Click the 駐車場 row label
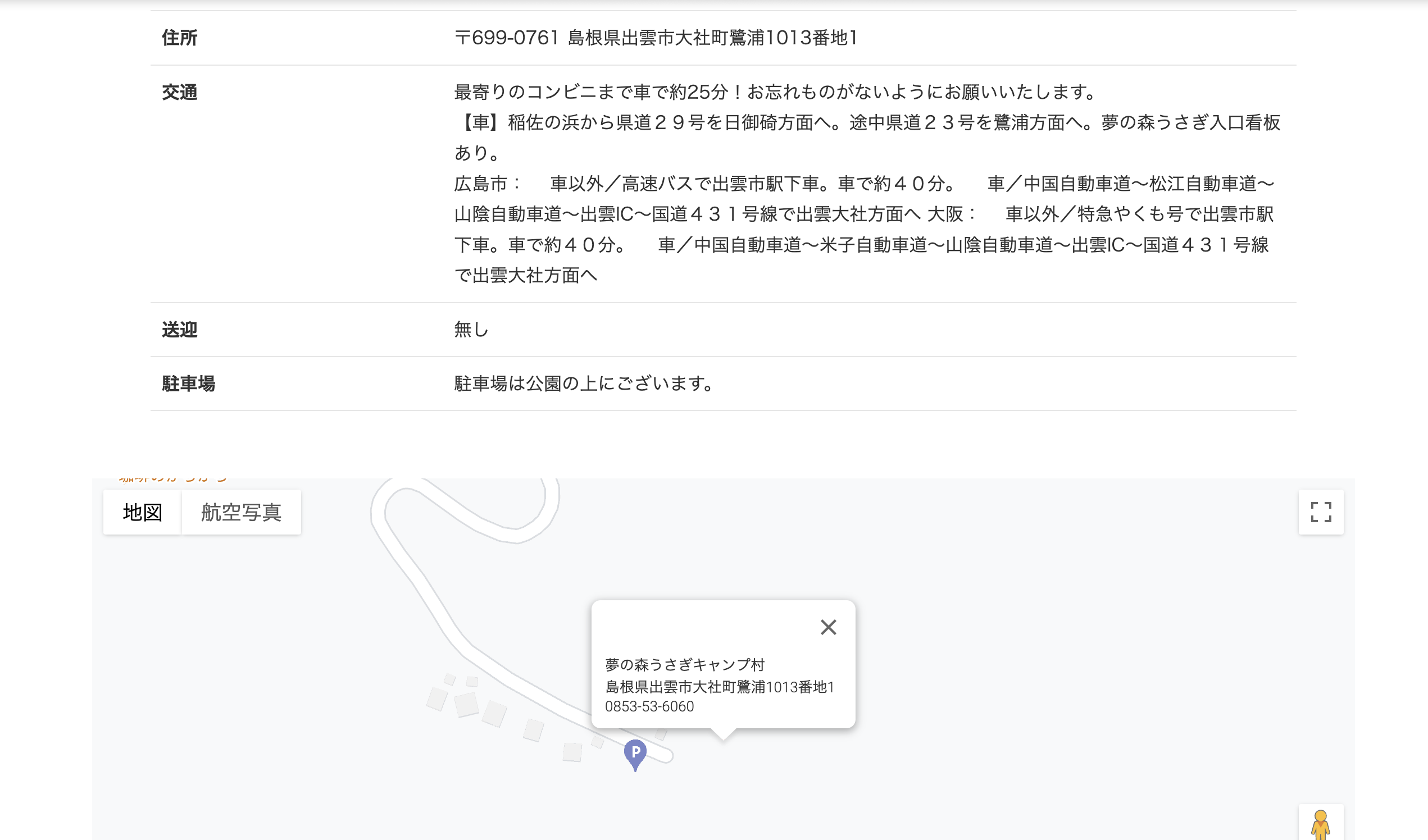 coord(188,384)
